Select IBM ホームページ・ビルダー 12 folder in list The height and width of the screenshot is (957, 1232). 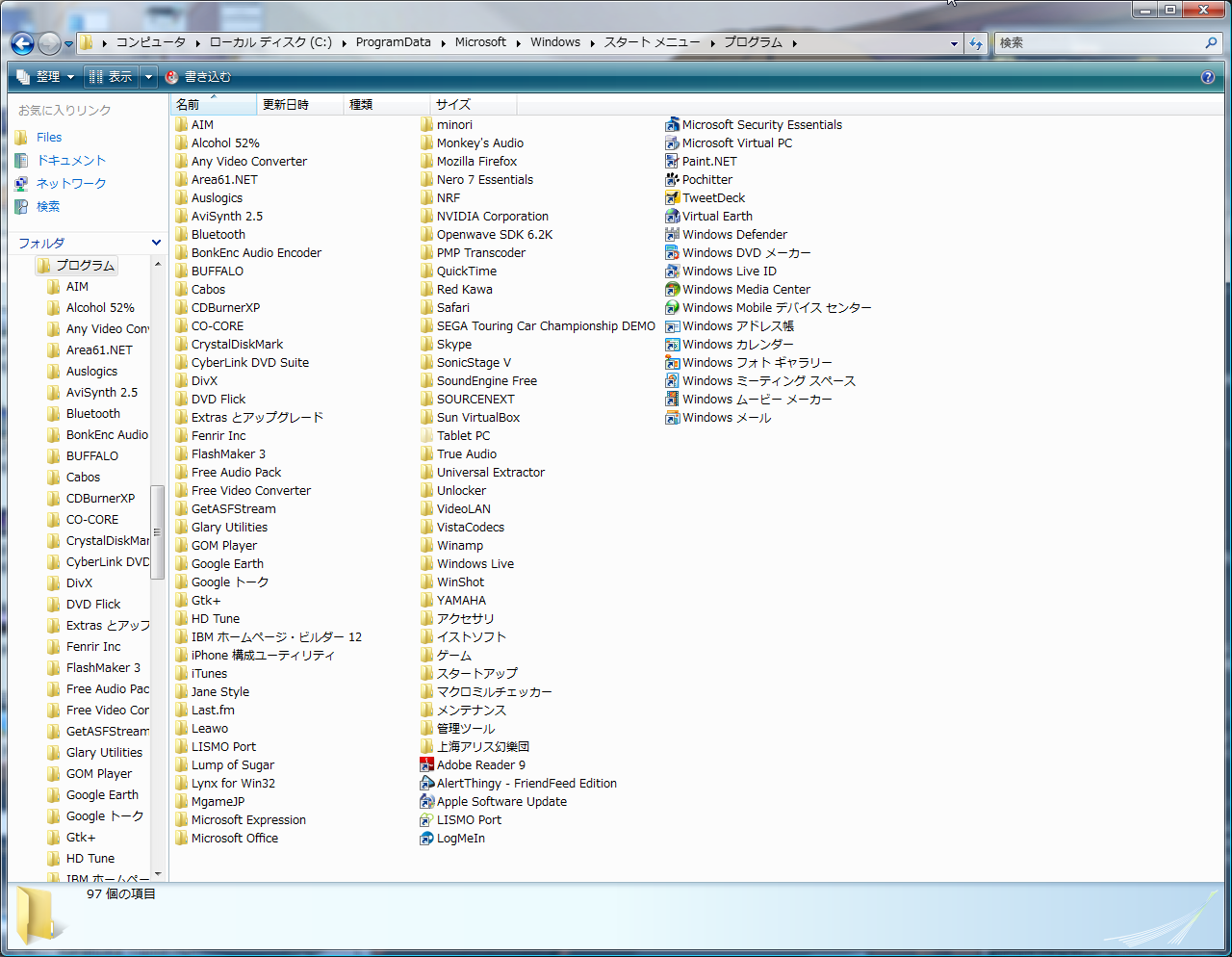[269, 637]
